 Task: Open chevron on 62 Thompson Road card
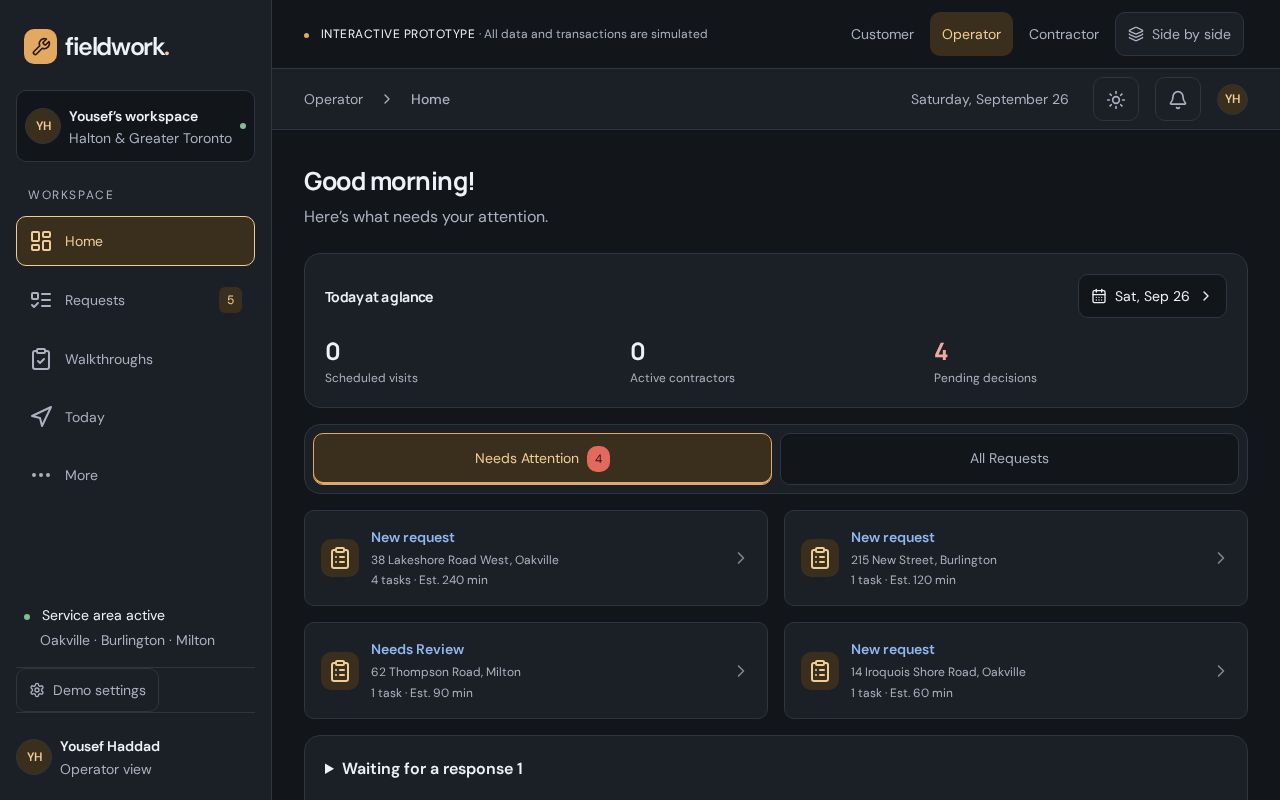pyautogui.click(x=741, y=671)
